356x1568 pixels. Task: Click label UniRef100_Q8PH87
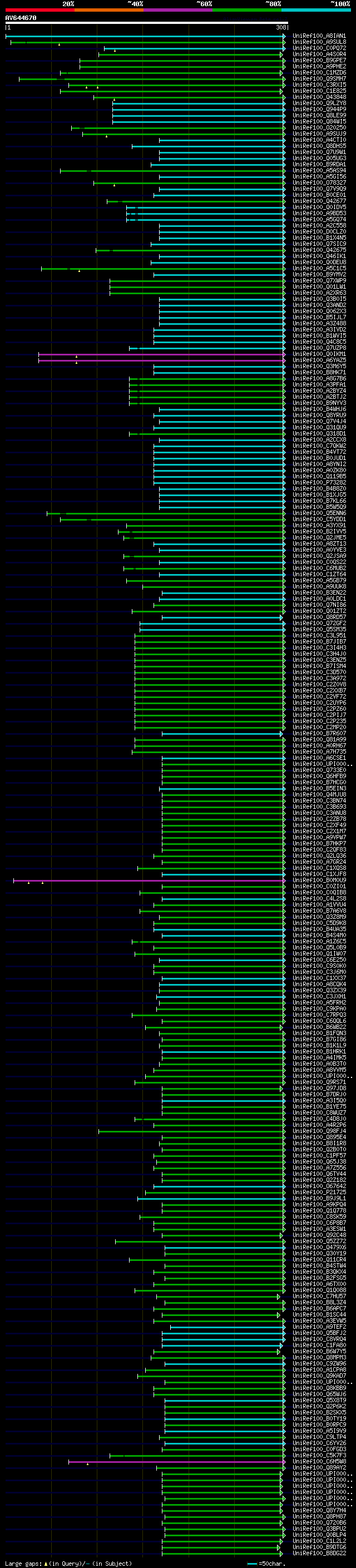point(319,1516)
